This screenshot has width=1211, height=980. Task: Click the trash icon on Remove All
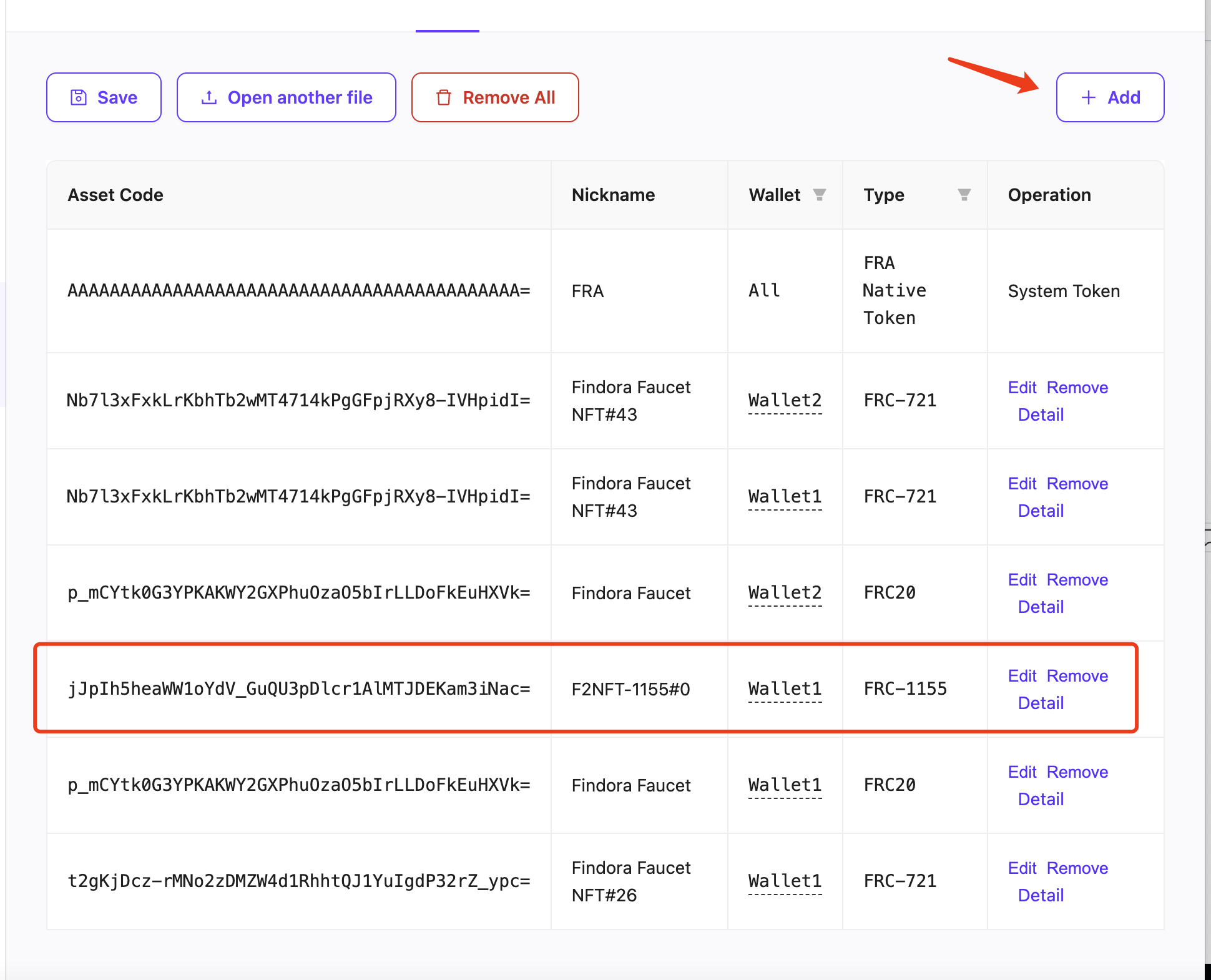[x=444, y=97]
